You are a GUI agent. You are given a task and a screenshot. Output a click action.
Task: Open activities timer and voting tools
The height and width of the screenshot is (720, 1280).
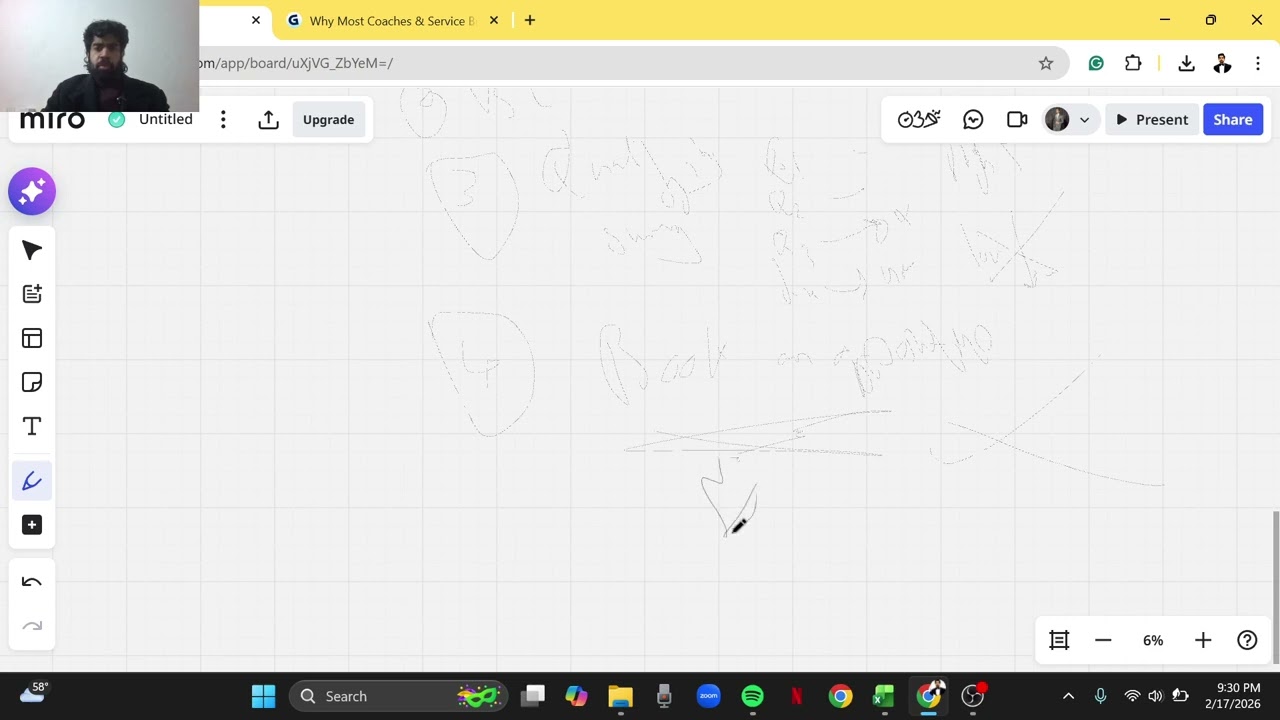919,119
